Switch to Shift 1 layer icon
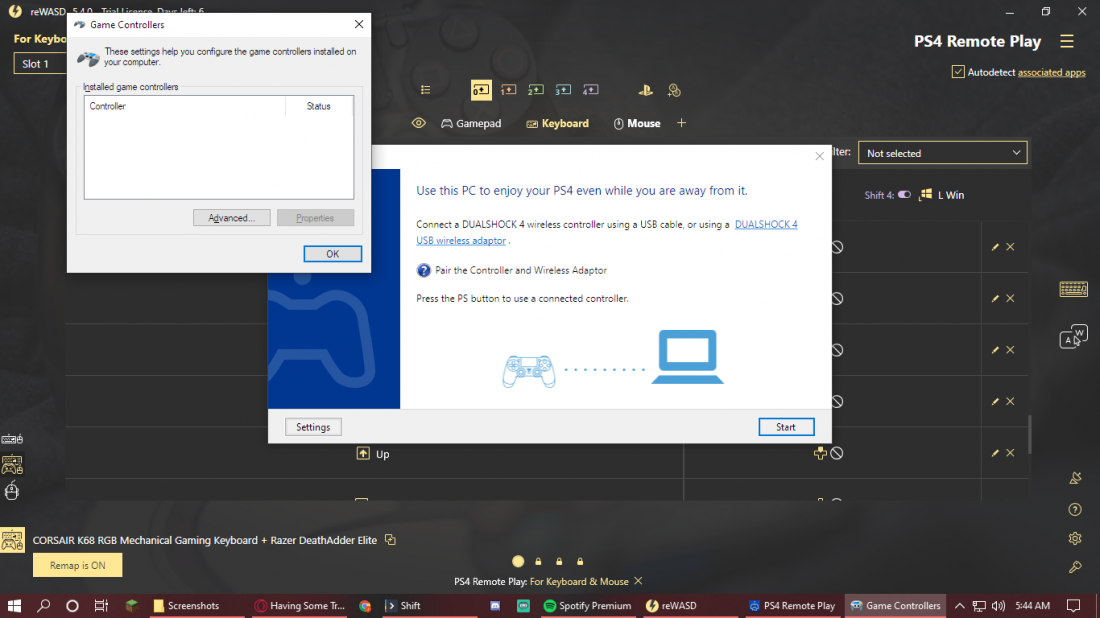 point(509,90)
